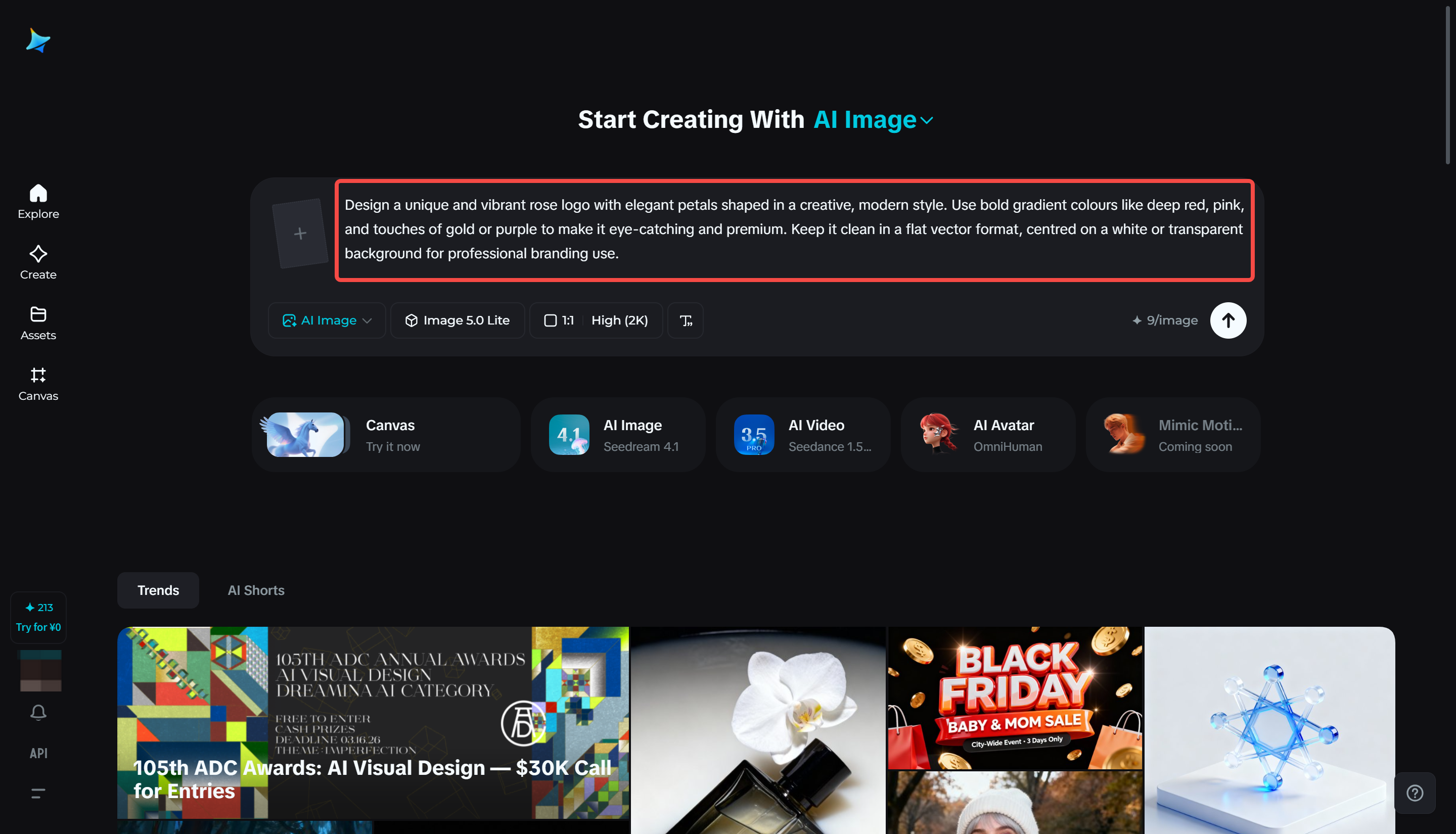Image resolution: width=1456 pixels, height=834 pixels.
Task: Open the help question mark button
Action: tap(1414, 793)
